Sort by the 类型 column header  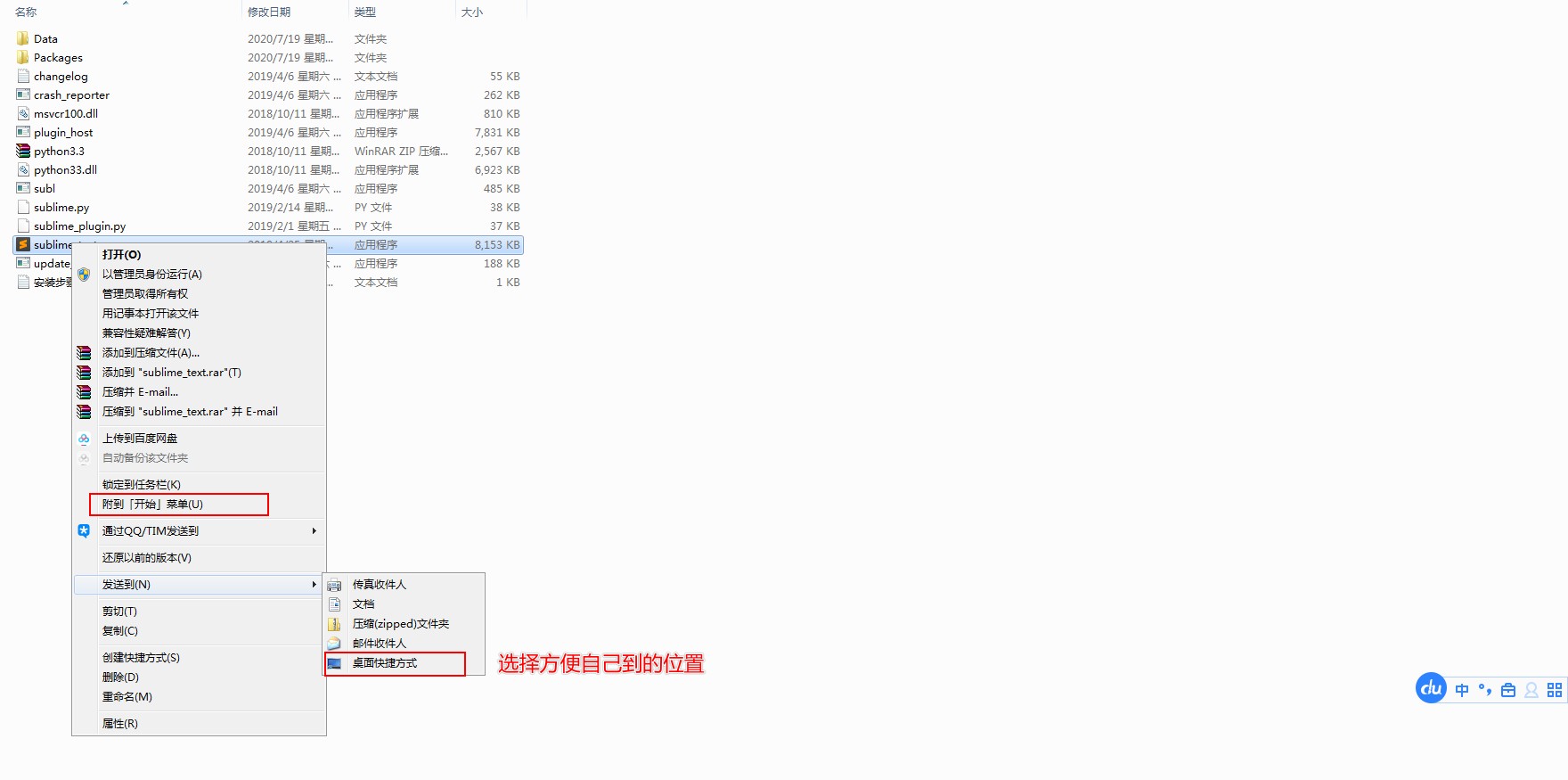[402, 12]
